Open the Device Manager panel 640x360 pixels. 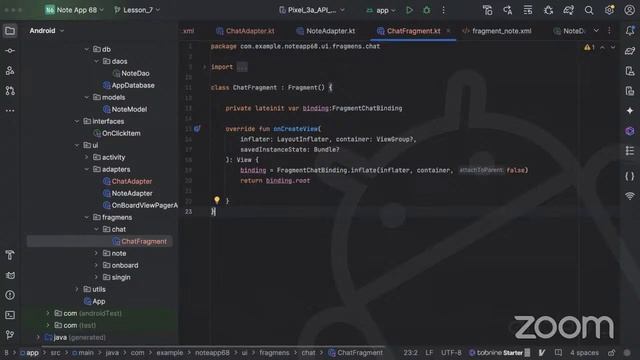click(x=630, y=71)
